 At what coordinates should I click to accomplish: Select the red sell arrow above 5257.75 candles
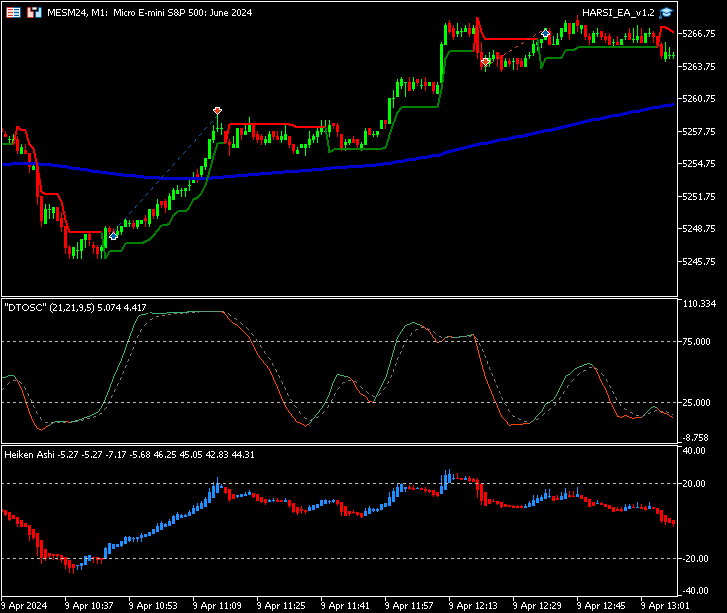coord(217,110)
